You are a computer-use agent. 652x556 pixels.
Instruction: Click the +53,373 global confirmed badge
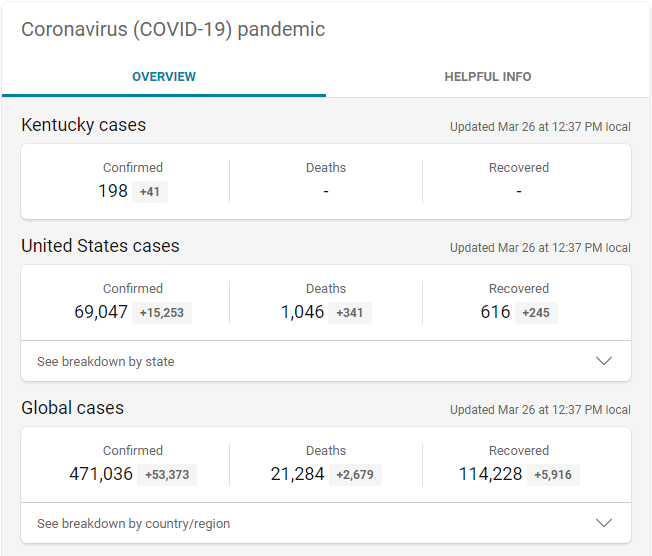[166, 475]
